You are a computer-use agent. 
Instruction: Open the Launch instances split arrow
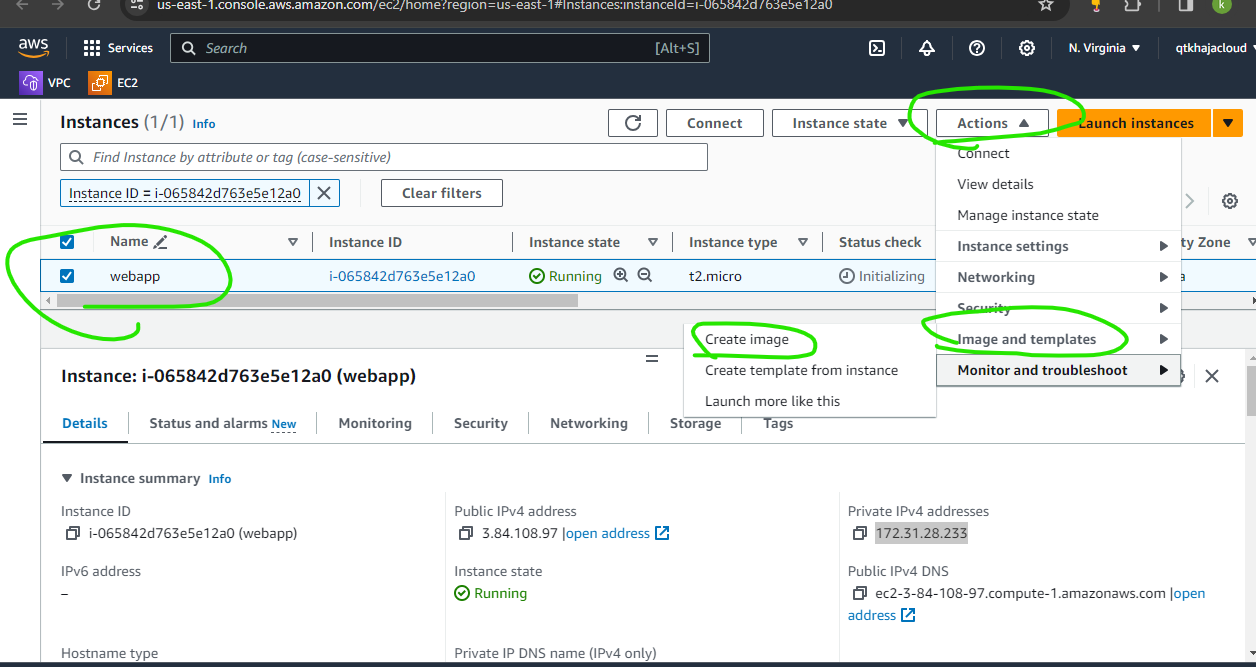point(1228,123)
